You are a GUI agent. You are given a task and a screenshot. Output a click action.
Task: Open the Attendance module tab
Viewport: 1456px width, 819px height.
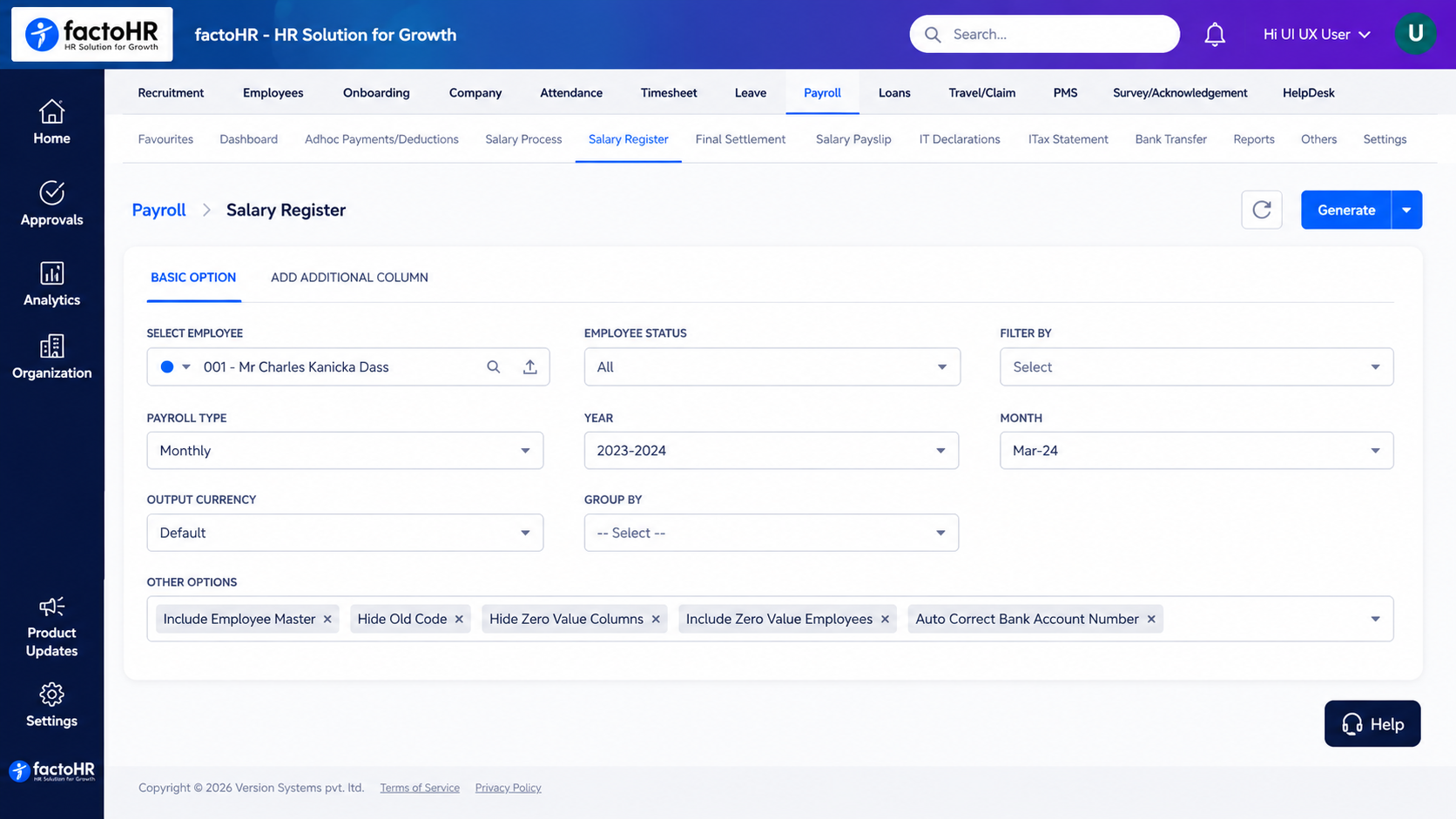pyautogui.click(x=571, y=93)
